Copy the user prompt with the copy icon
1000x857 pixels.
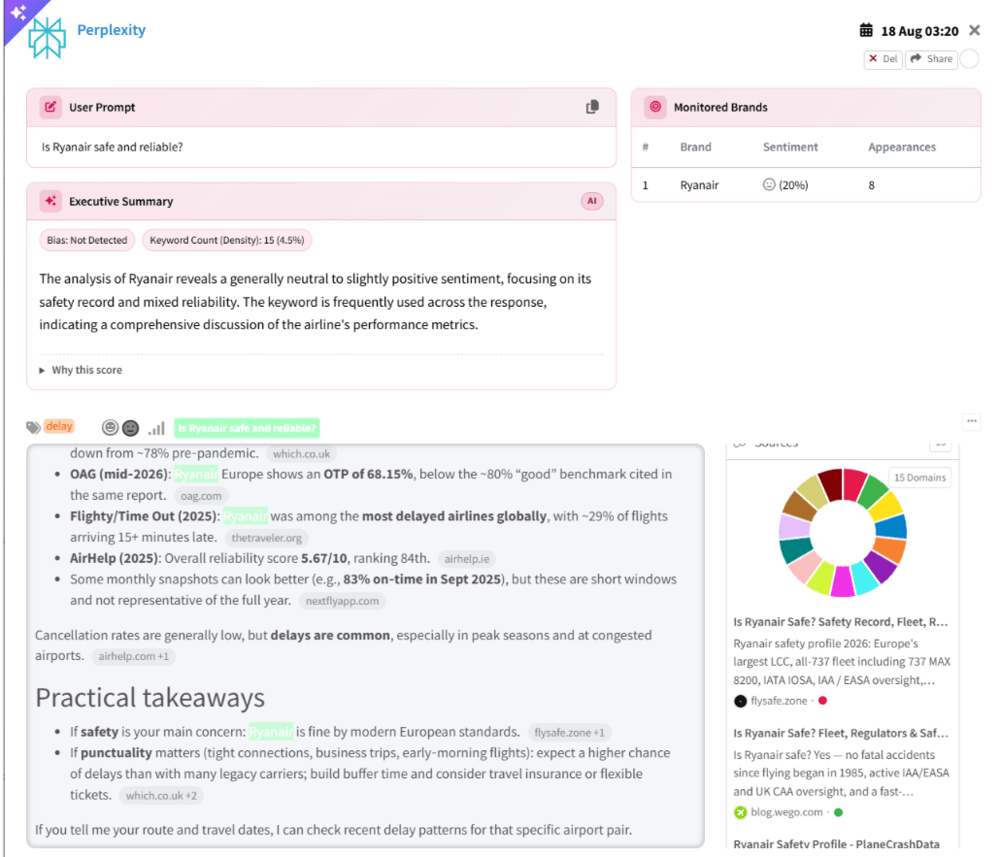click(x=592, y=107)
